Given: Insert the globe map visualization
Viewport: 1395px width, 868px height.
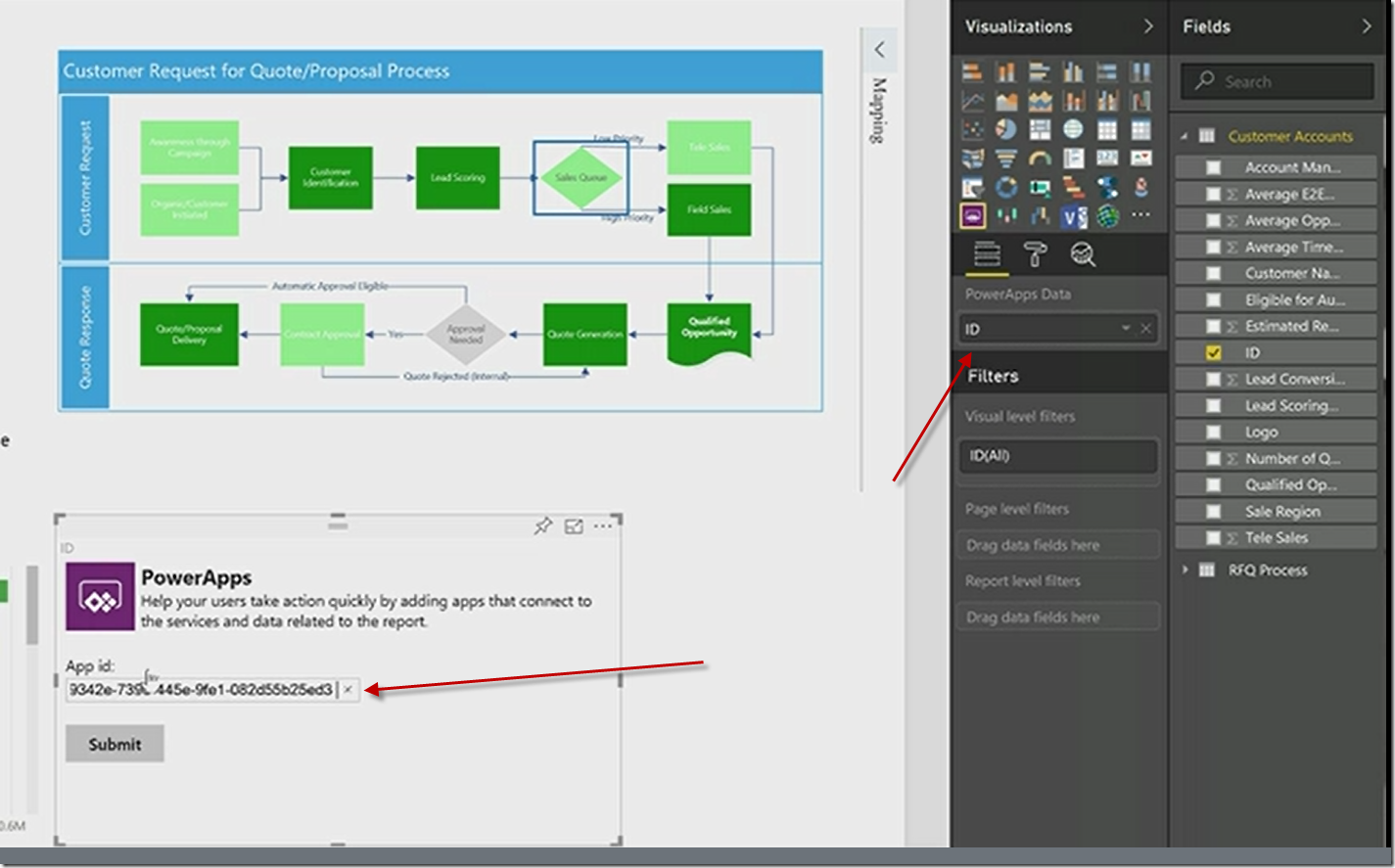Looking at the screenshot, I should click(x=1074, y=129).
